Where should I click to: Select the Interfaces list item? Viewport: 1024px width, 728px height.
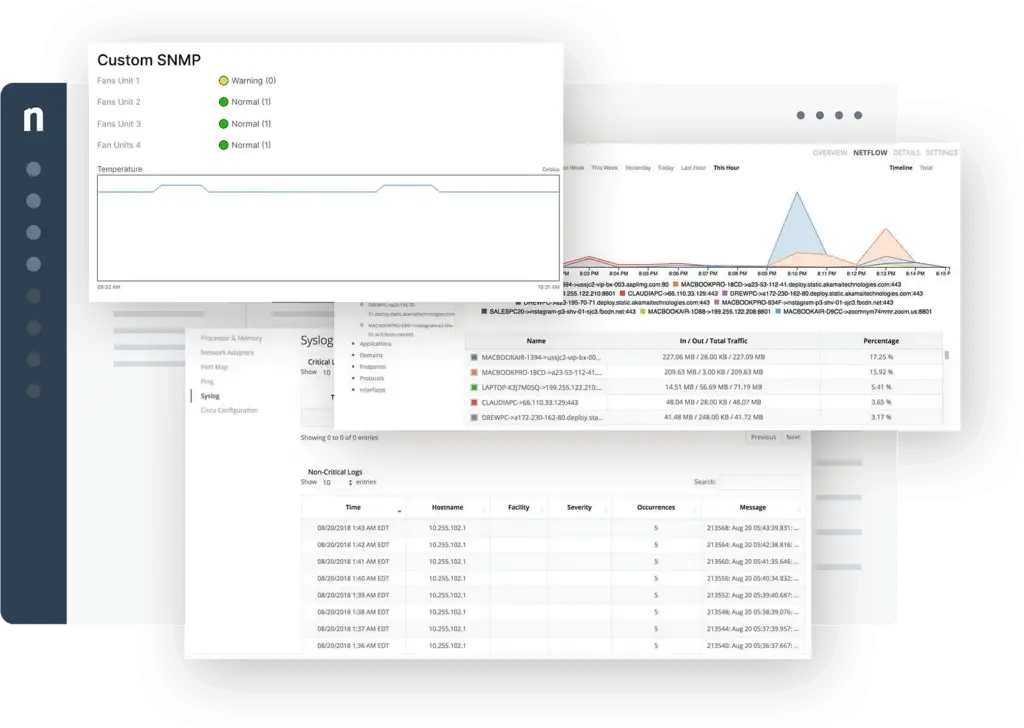[x=372, y=390]
